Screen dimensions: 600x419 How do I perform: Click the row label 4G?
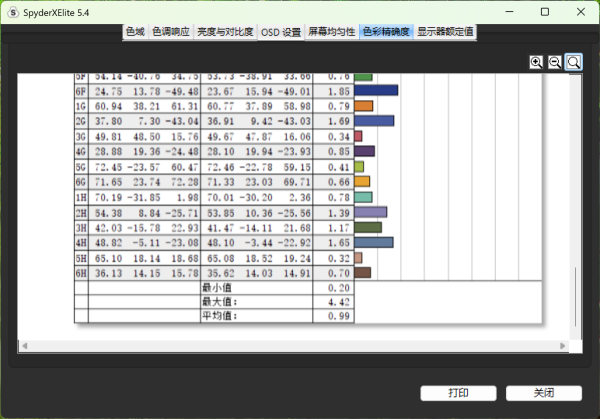point(81,152)
